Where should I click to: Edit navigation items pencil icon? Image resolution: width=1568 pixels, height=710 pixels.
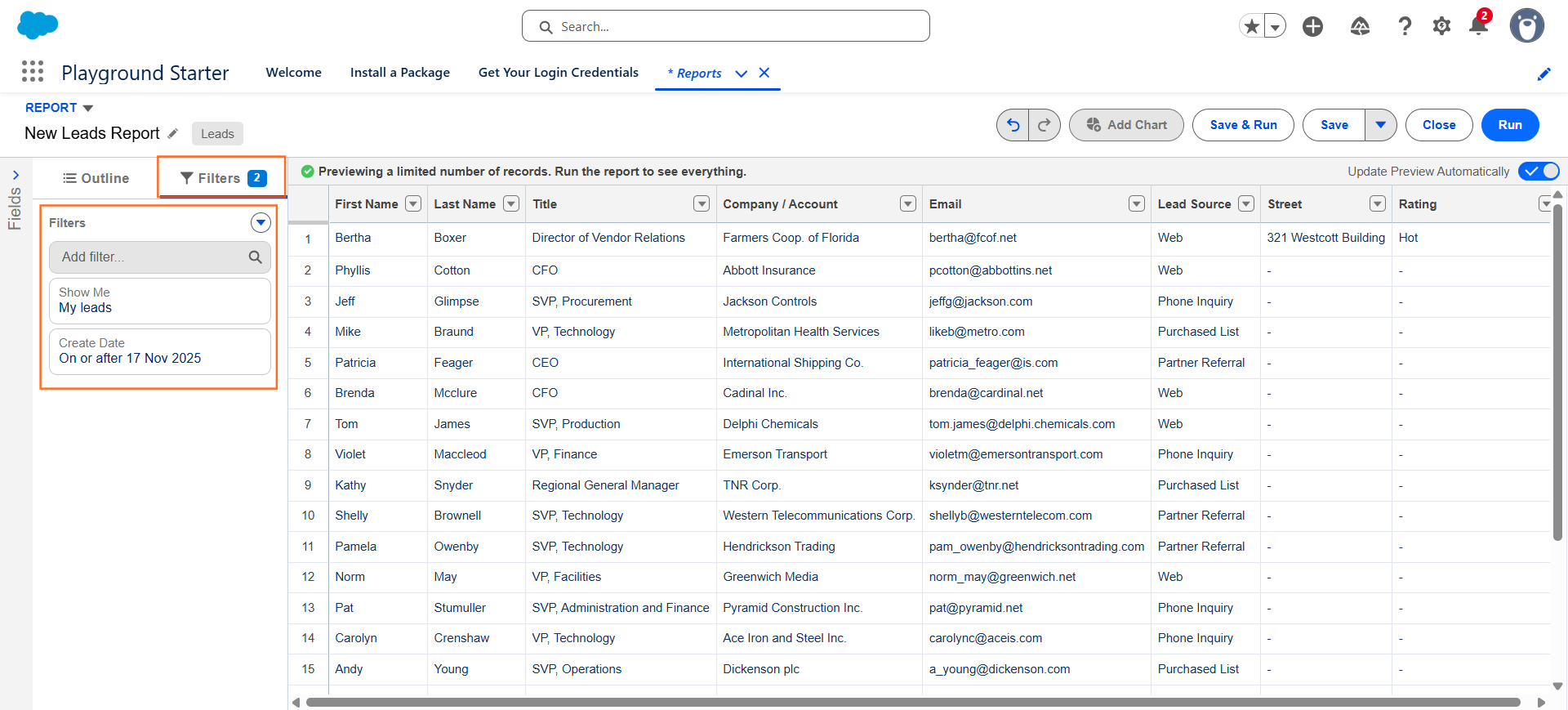[x=1543, y=74]
